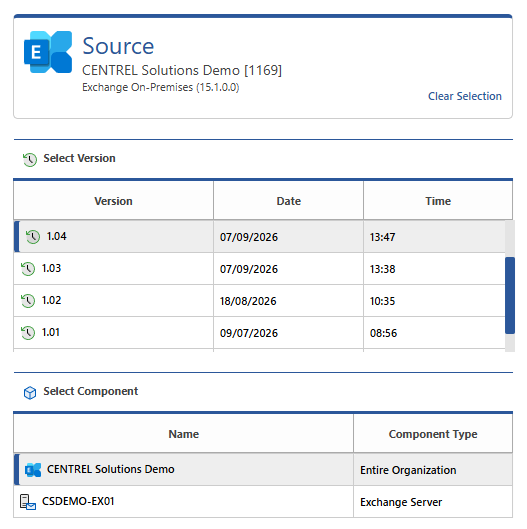
Task: Click the history icon for version 1.01
Action: tap(28, 333)
